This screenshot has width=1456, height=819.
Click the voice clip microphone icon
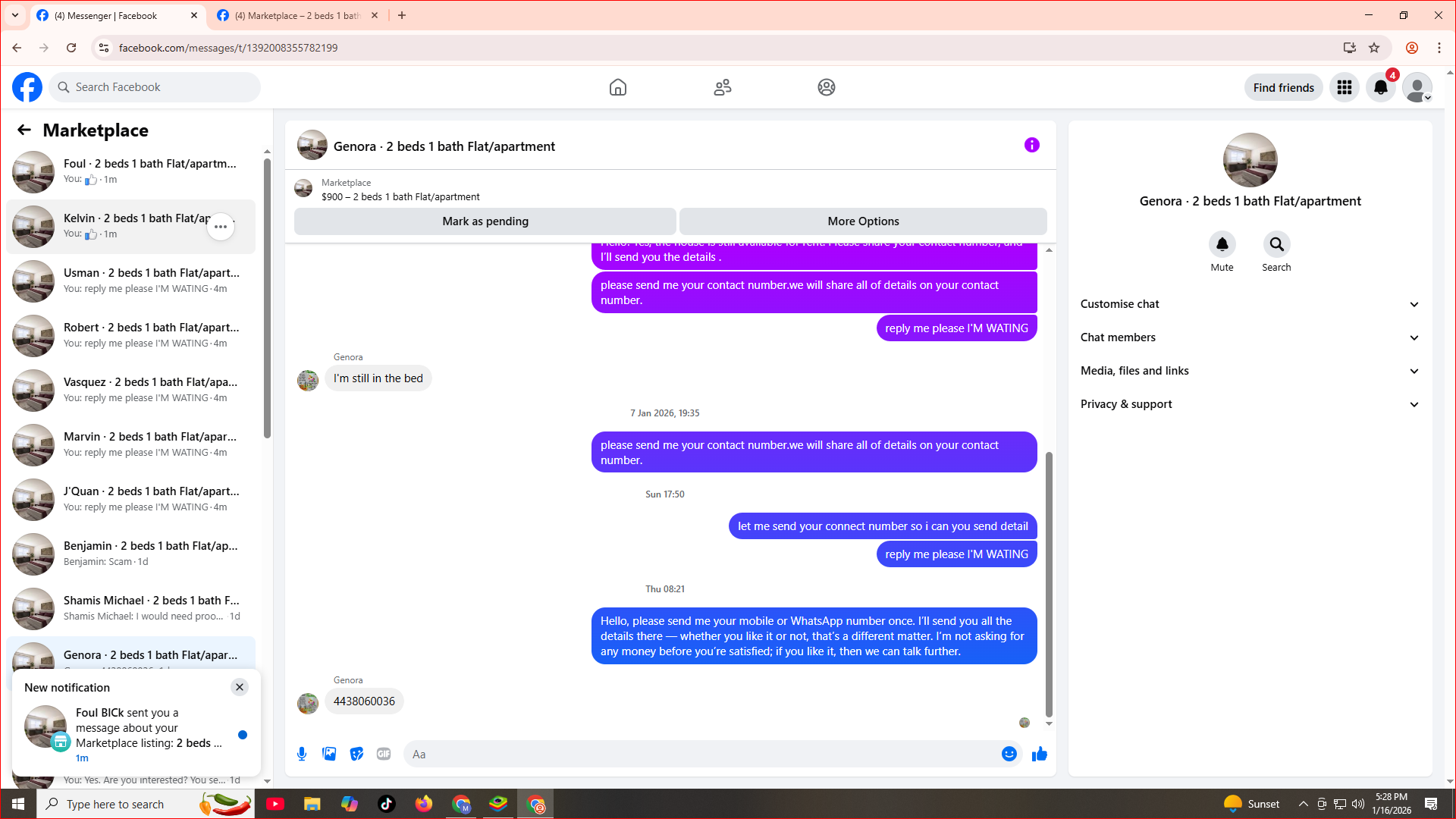click(302, 754)
